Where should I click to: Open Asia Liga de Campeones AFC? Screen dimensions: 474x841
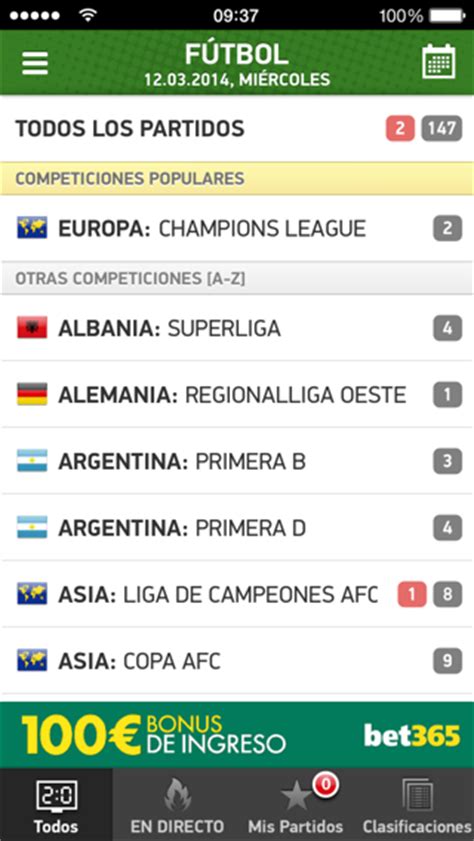tap(237, 594)
